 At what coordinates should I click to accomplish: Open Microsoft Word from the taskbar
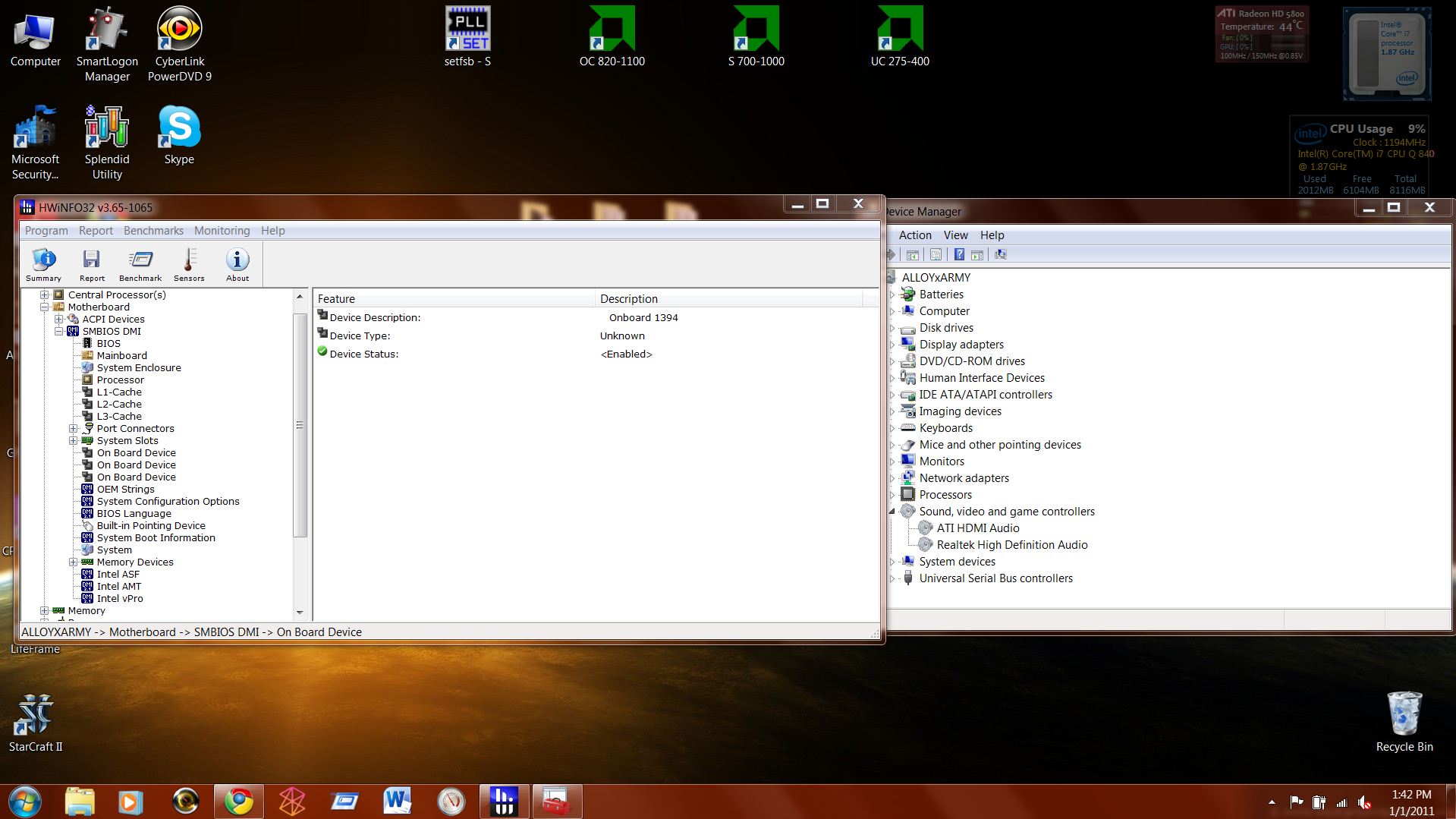397,802
